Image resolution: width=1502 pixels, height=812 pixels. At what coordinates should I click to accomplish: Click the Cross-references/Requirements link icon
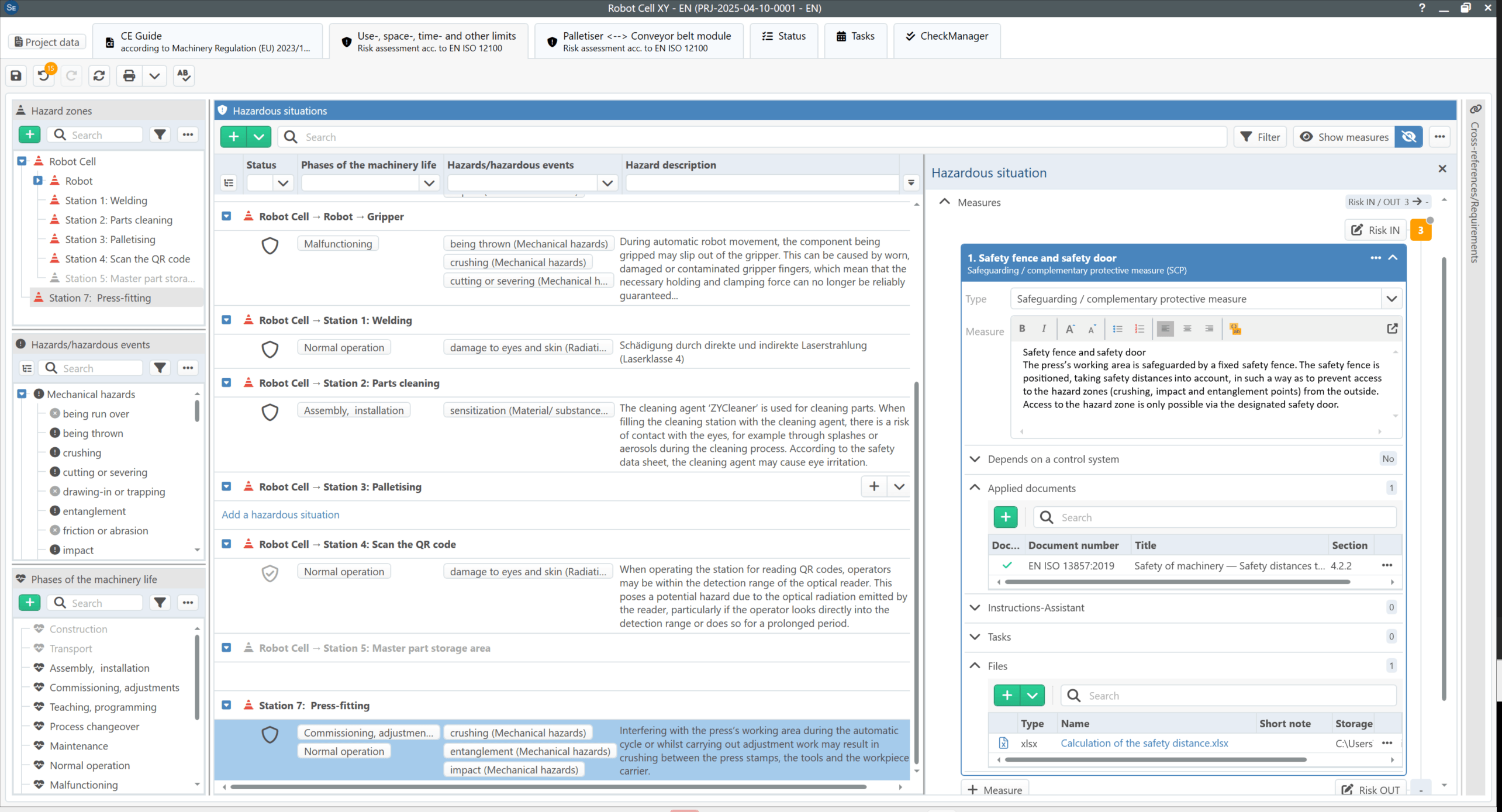(x=1475, y=109)
